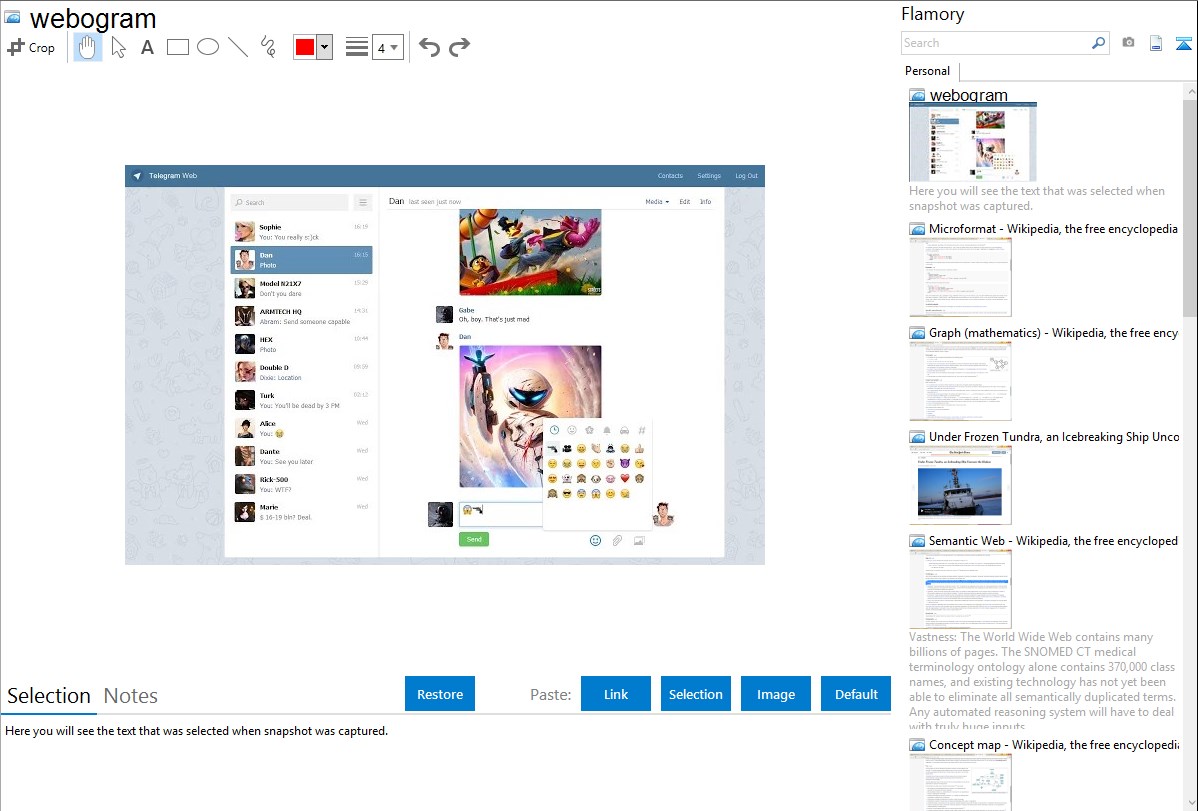Screen dimensions: 1198x811
Task: Click the snapshot icon beside the Microformat title
Action: (917, 229)
